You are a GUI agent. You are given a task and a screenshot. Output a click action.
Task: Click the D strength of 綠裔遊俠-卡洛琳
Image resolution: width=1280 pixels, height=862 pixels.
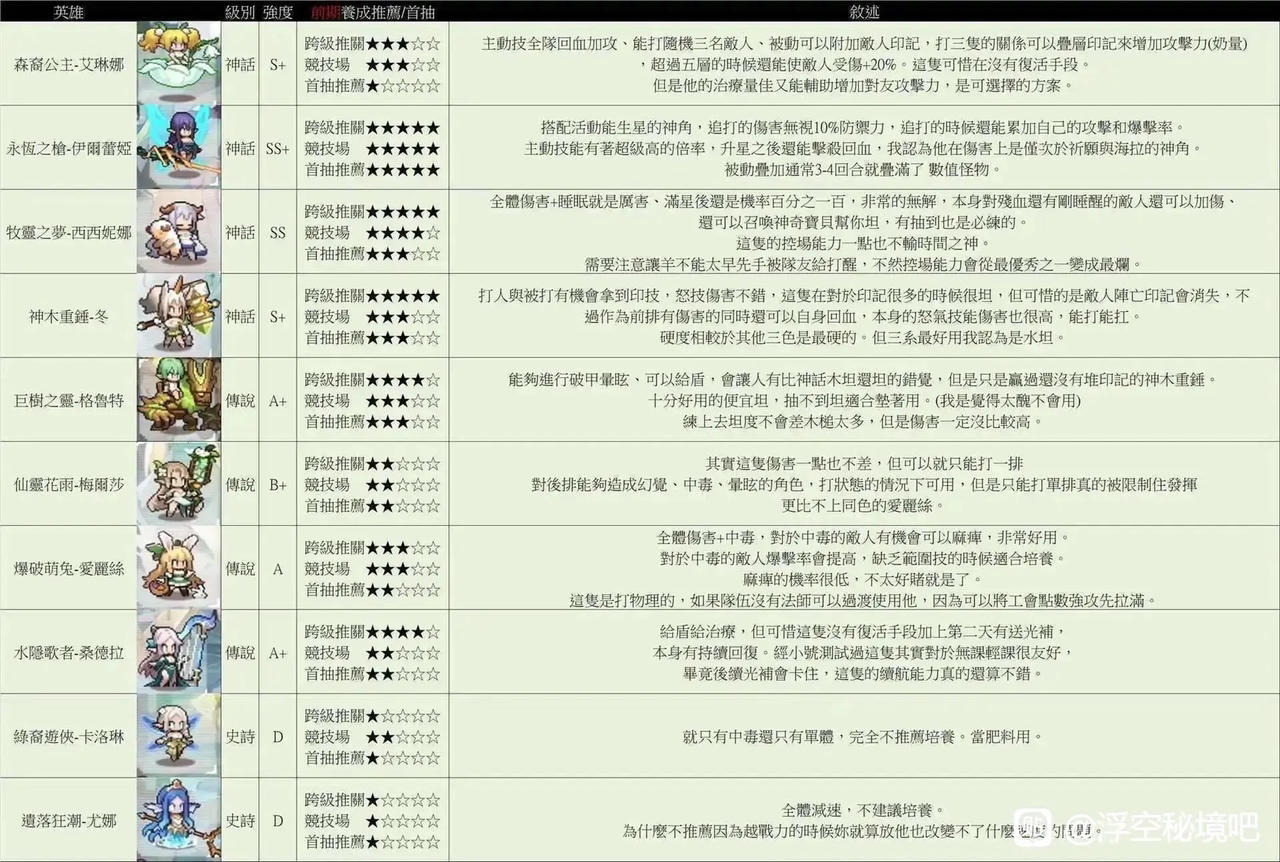coord(278,736)
